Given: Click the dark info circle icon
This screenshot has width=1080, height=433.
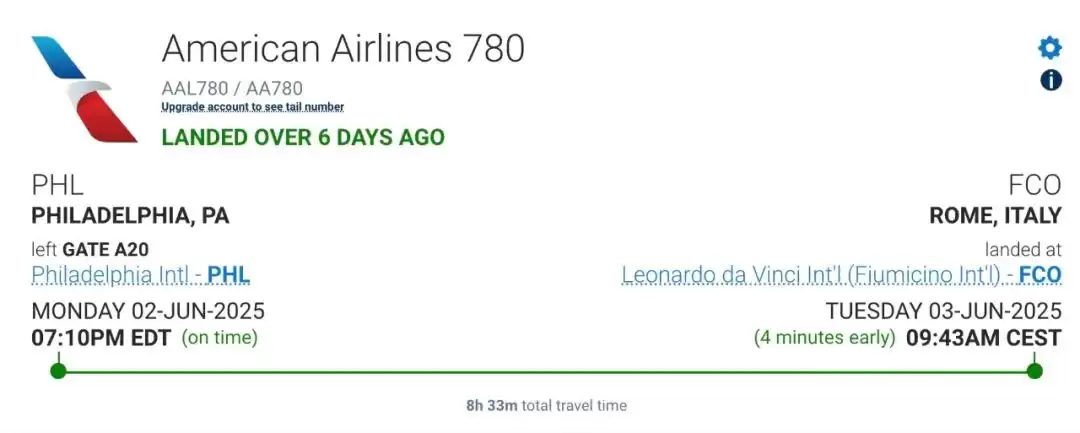Looking at the screenshot, I should pos(1050,81).
